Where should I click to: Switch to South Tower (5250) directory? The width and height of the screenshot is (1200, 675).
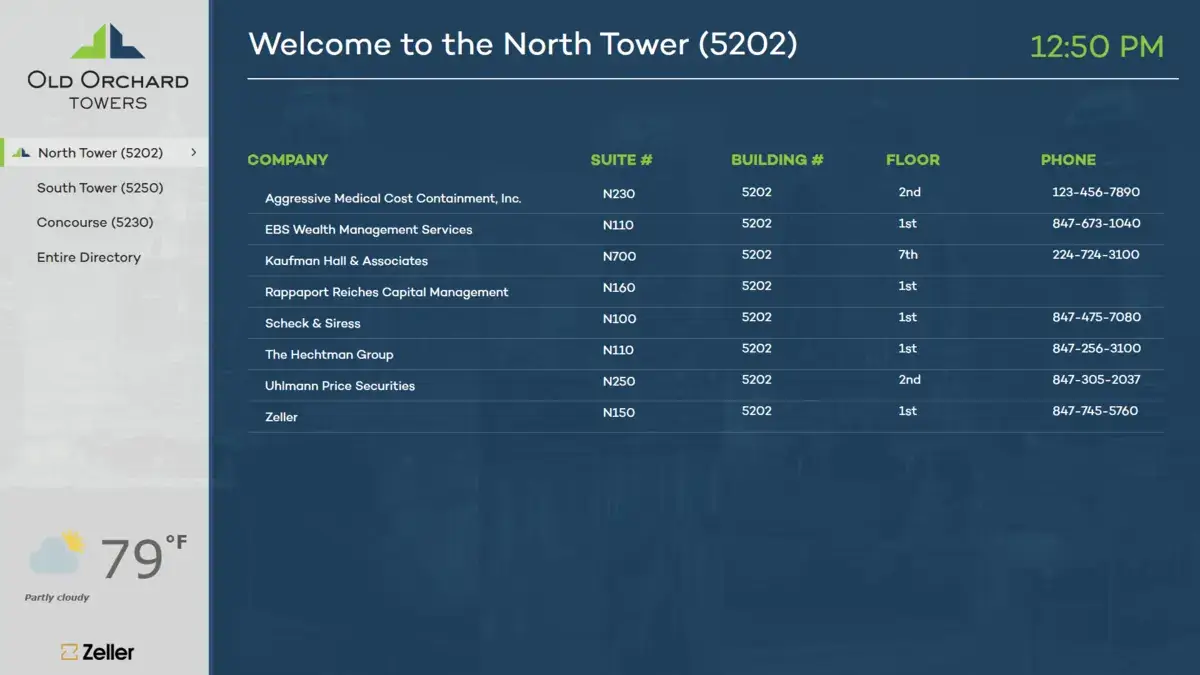click(100, 187)
